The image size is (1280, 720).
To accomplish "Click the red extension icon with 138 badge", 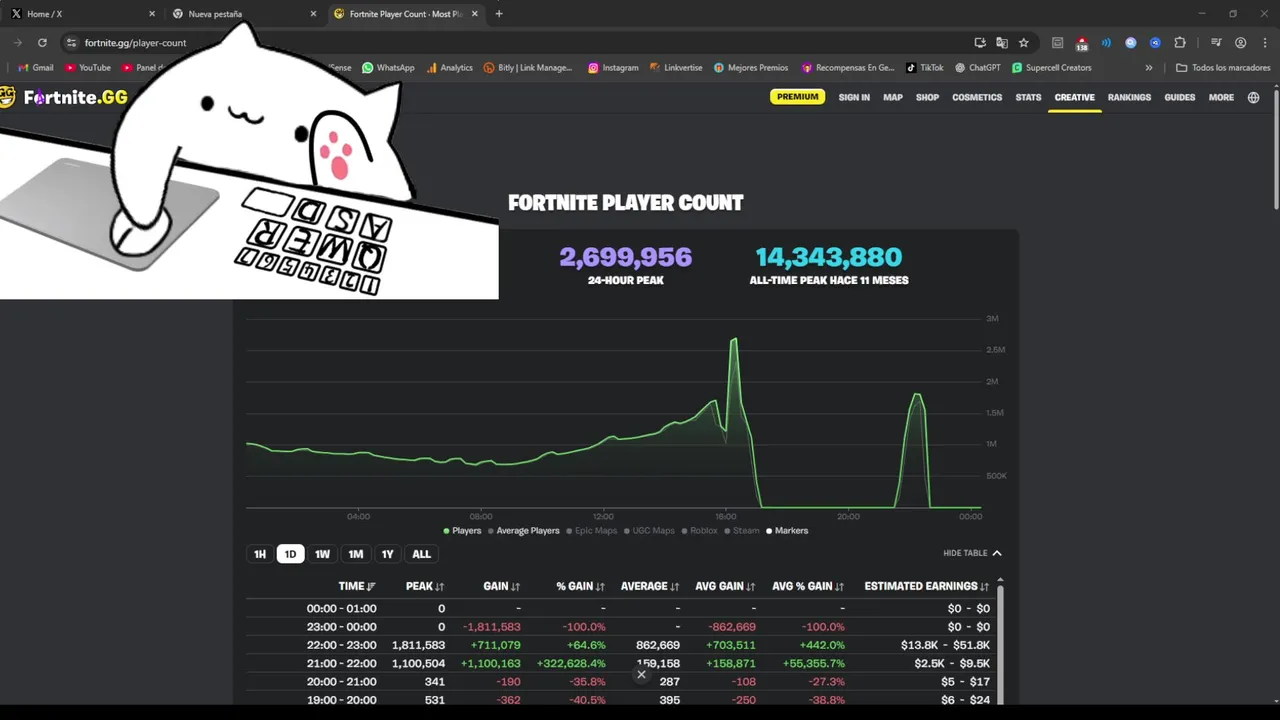I will pyautogui.click(x=1082, y=43).
